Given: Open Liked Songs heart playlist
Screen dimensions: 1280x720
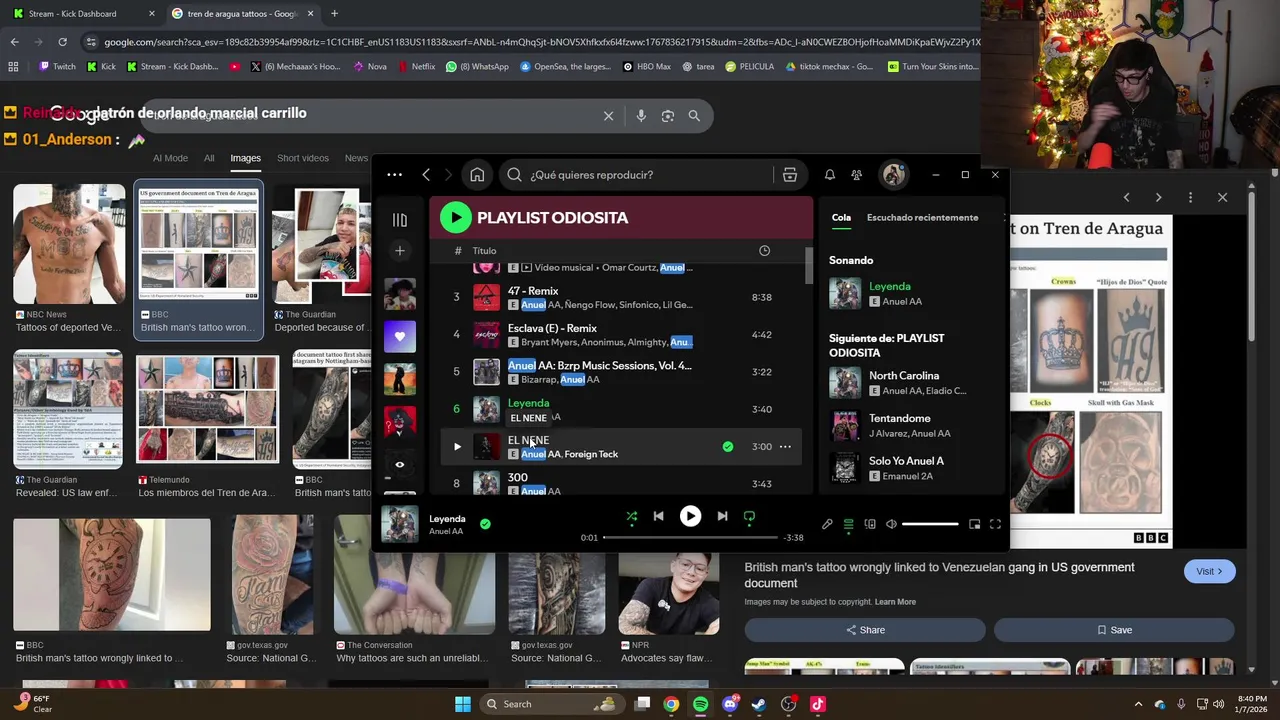Looking at the screenshot, I should [399, 336].
